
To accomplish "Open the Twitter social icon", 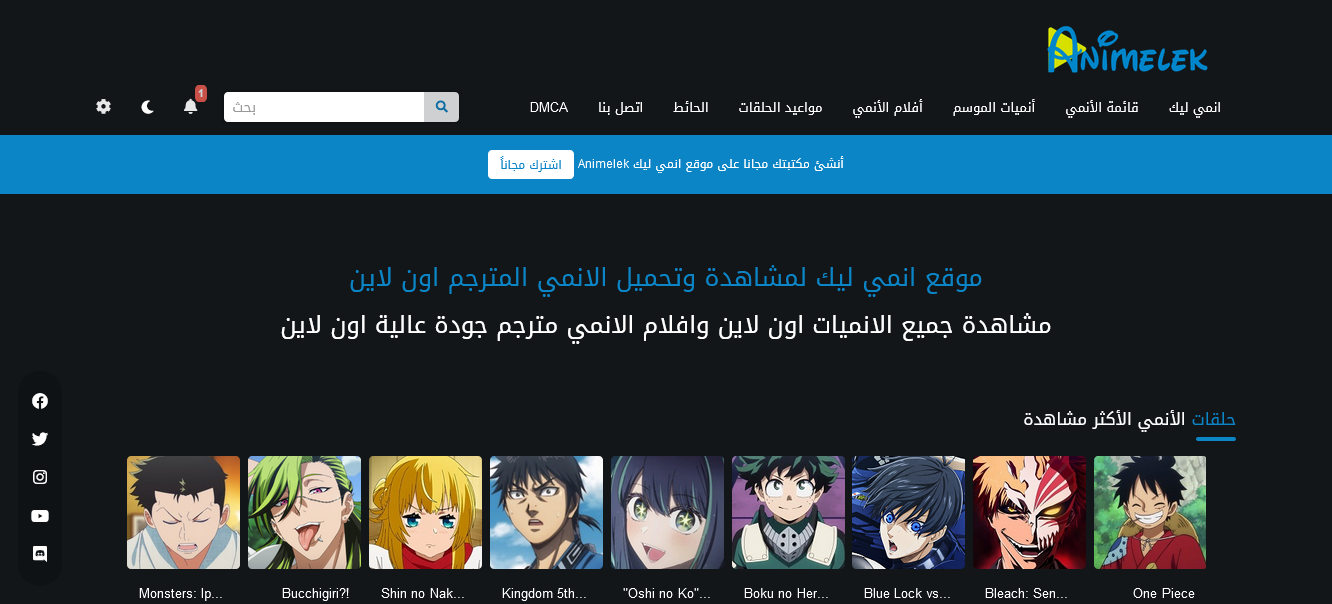I will [40, 439].
